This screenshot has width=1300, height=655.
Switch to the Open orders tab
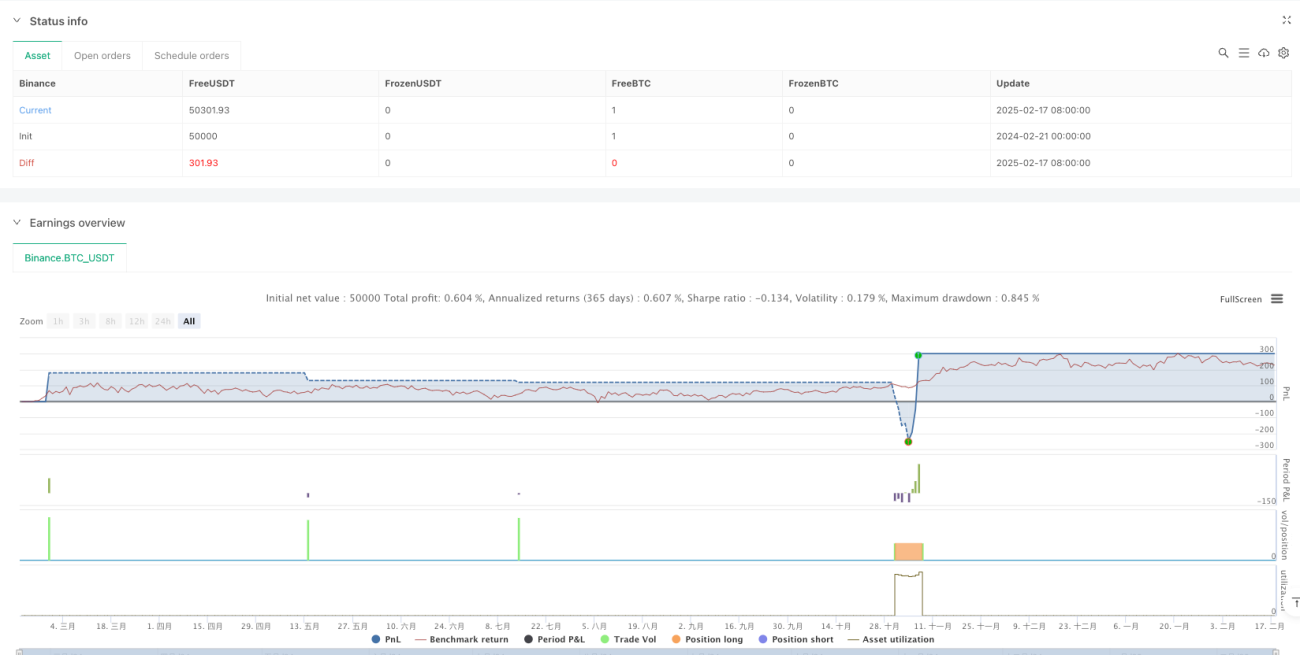[102, 56]
